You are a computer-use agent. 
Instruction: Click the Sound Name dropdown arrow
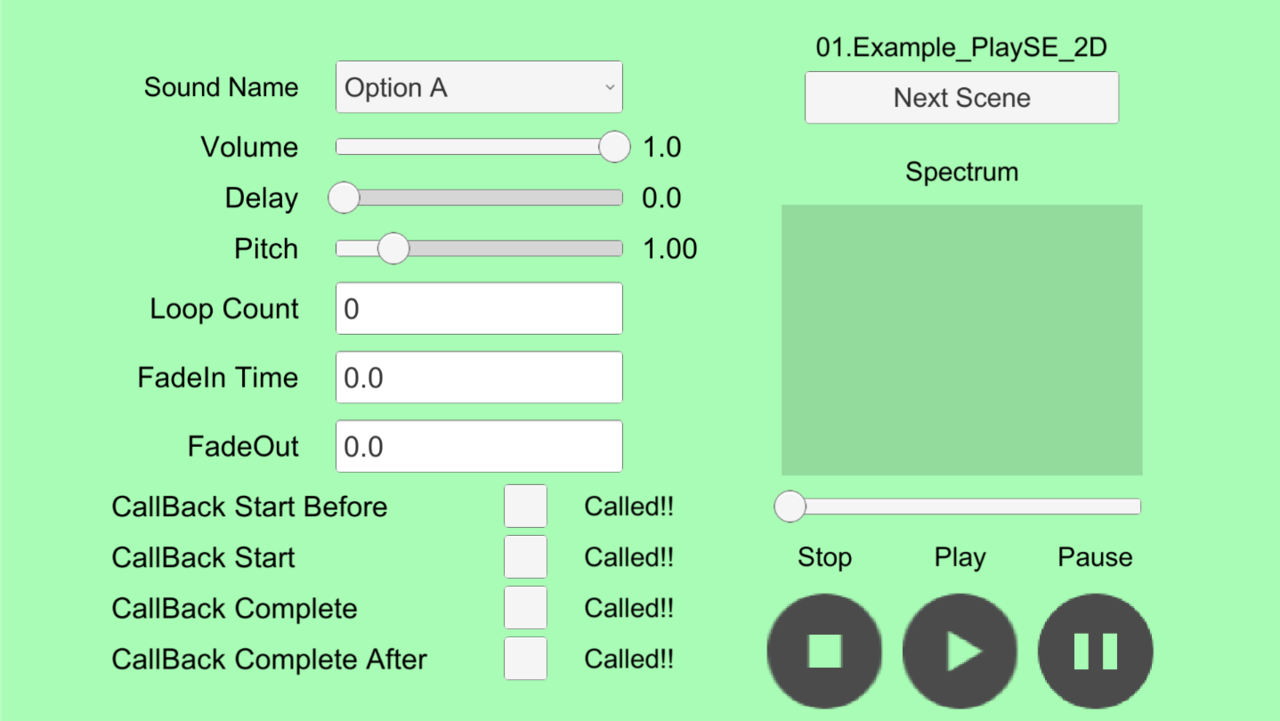coord(609,88)
